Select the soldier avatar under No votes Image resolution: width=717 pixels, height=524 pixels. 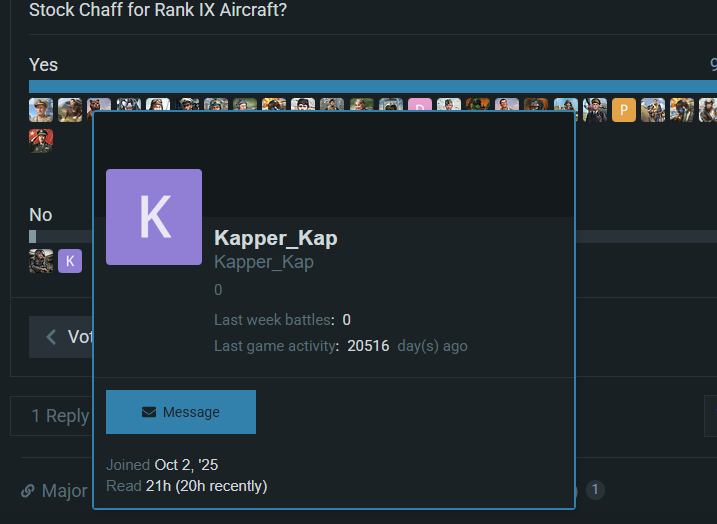(41, 261)
